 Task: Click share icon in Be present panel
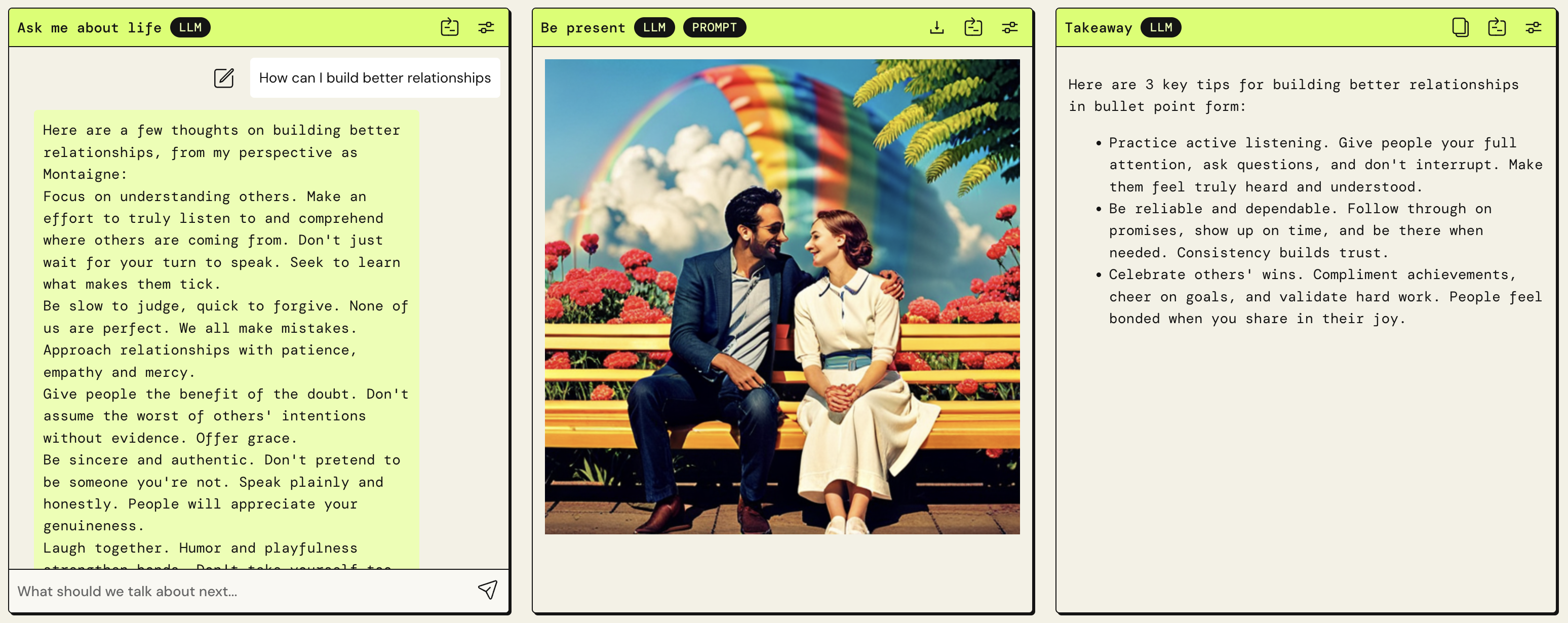(x=973, y=27)
